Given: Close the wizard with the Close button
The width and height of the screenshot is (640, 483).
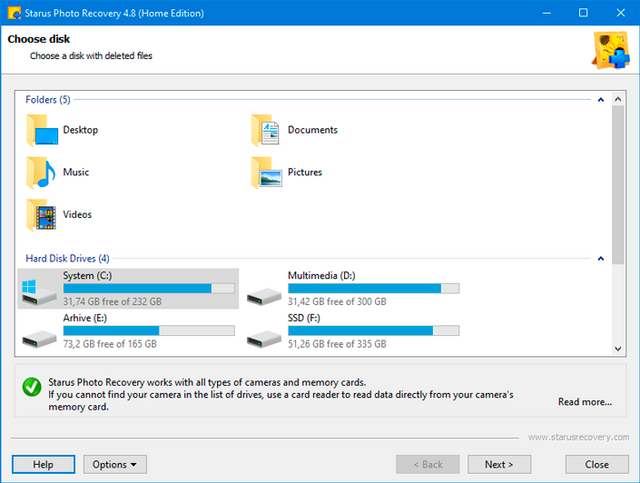Looking at the screenshot, I should (x=597, y=465).
